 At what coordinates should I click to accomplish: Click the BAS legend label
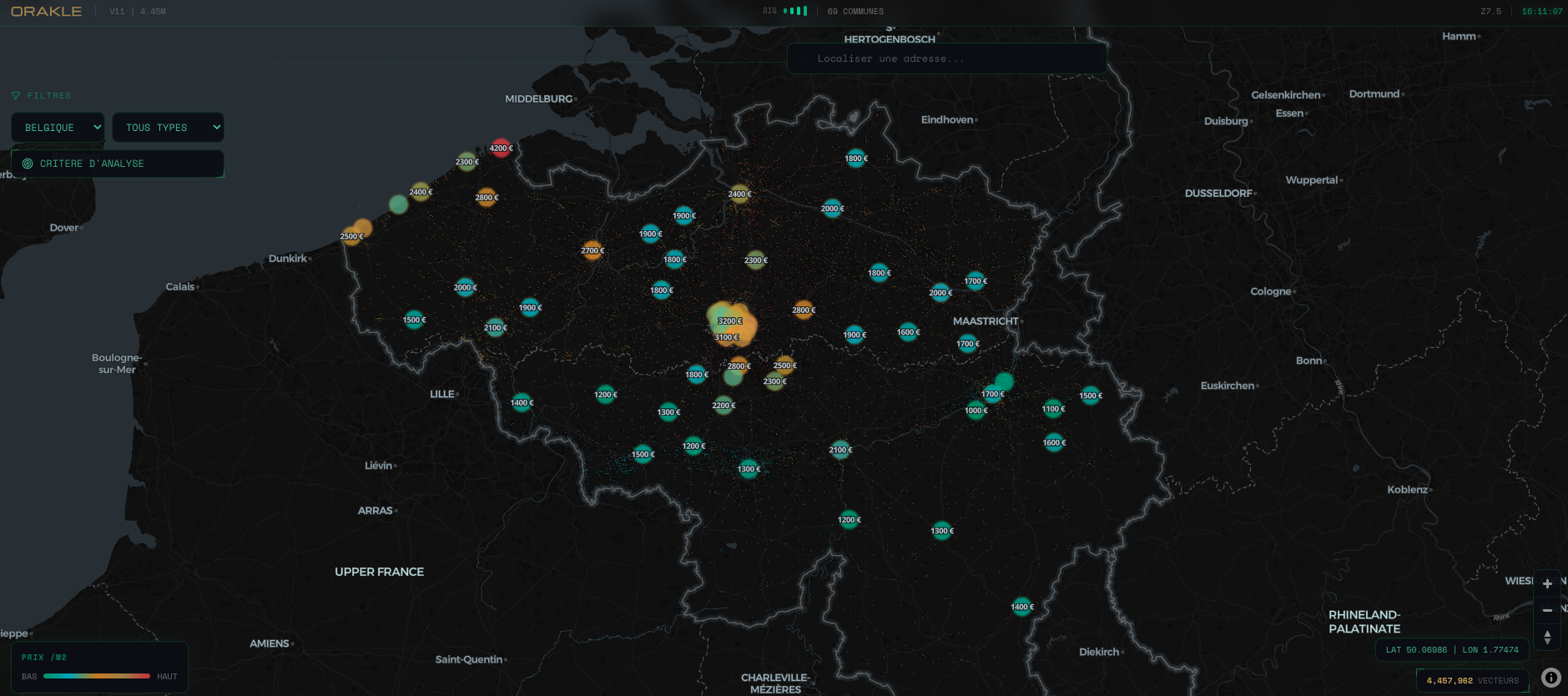point(29,677)
